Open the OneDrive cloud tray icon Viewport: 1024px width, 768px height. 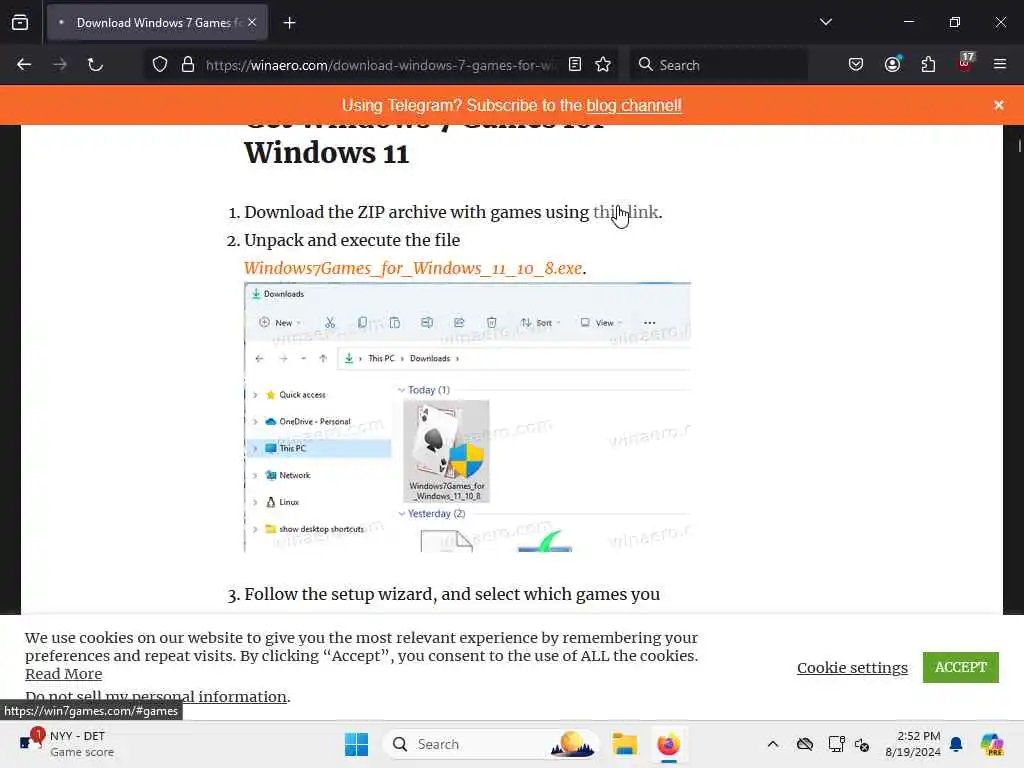(x=805, y=744)
